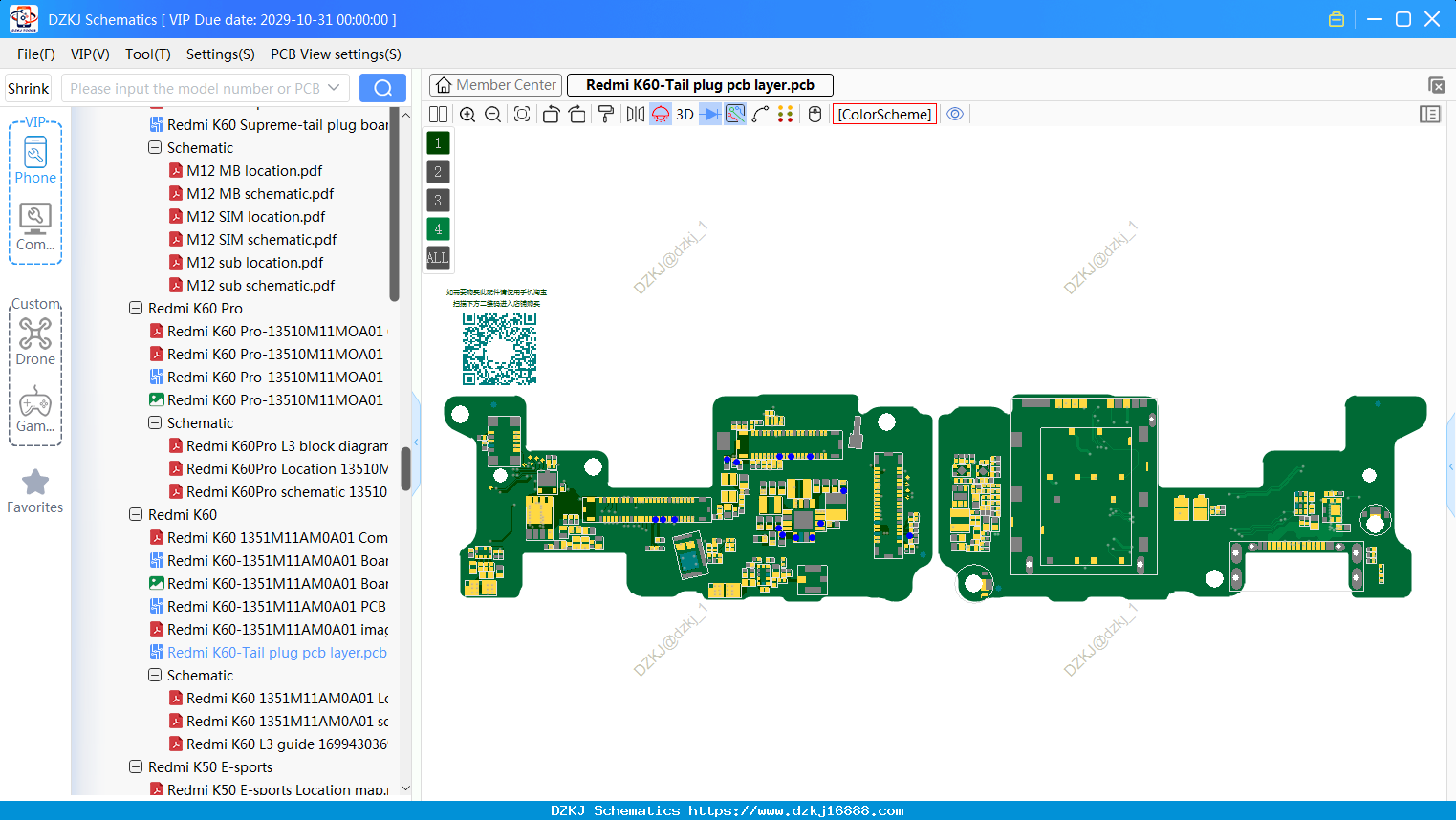Open the model search dropdown arrow

334,88
